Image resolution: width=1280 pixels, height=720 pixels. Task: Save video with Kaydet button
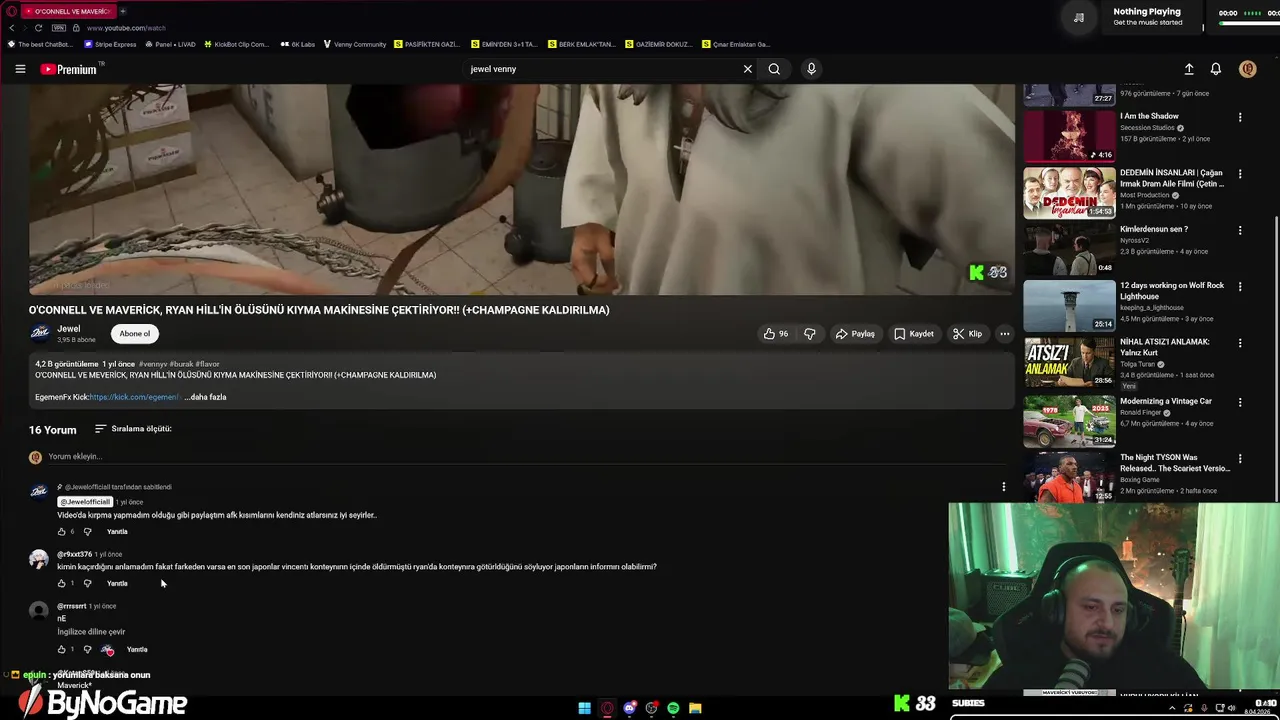914,334
